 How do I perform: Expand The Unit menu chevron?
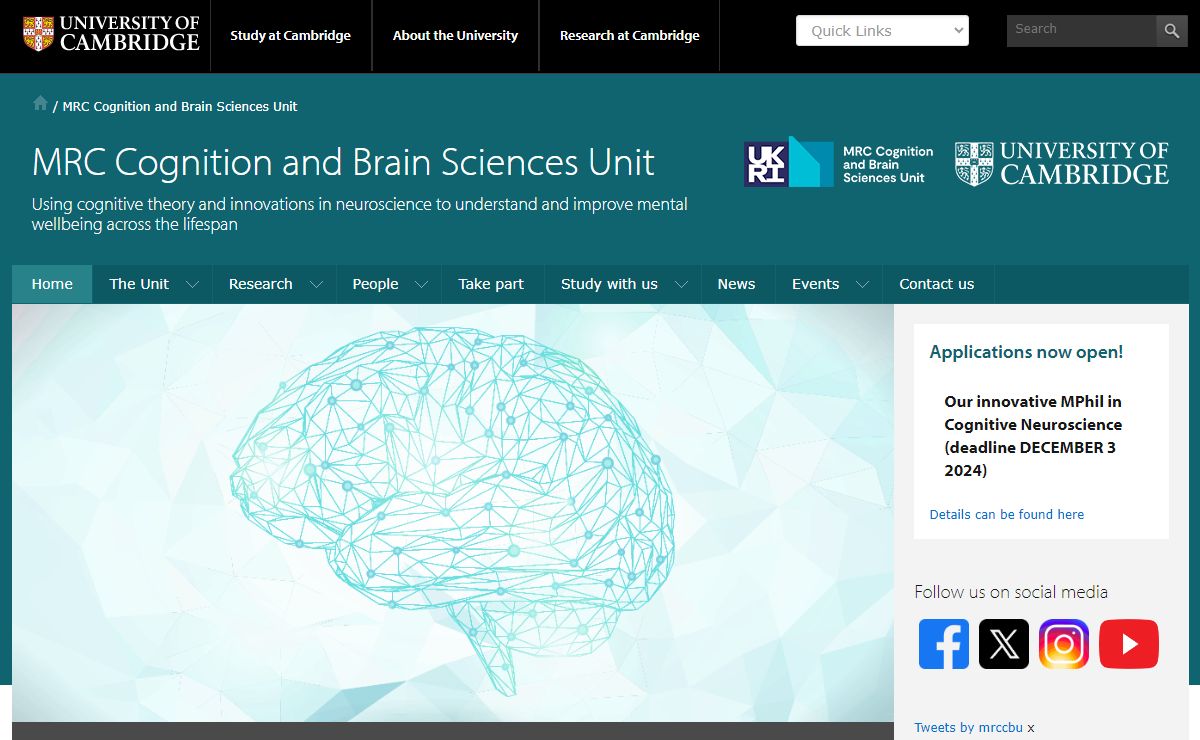[x=193, y=285]
